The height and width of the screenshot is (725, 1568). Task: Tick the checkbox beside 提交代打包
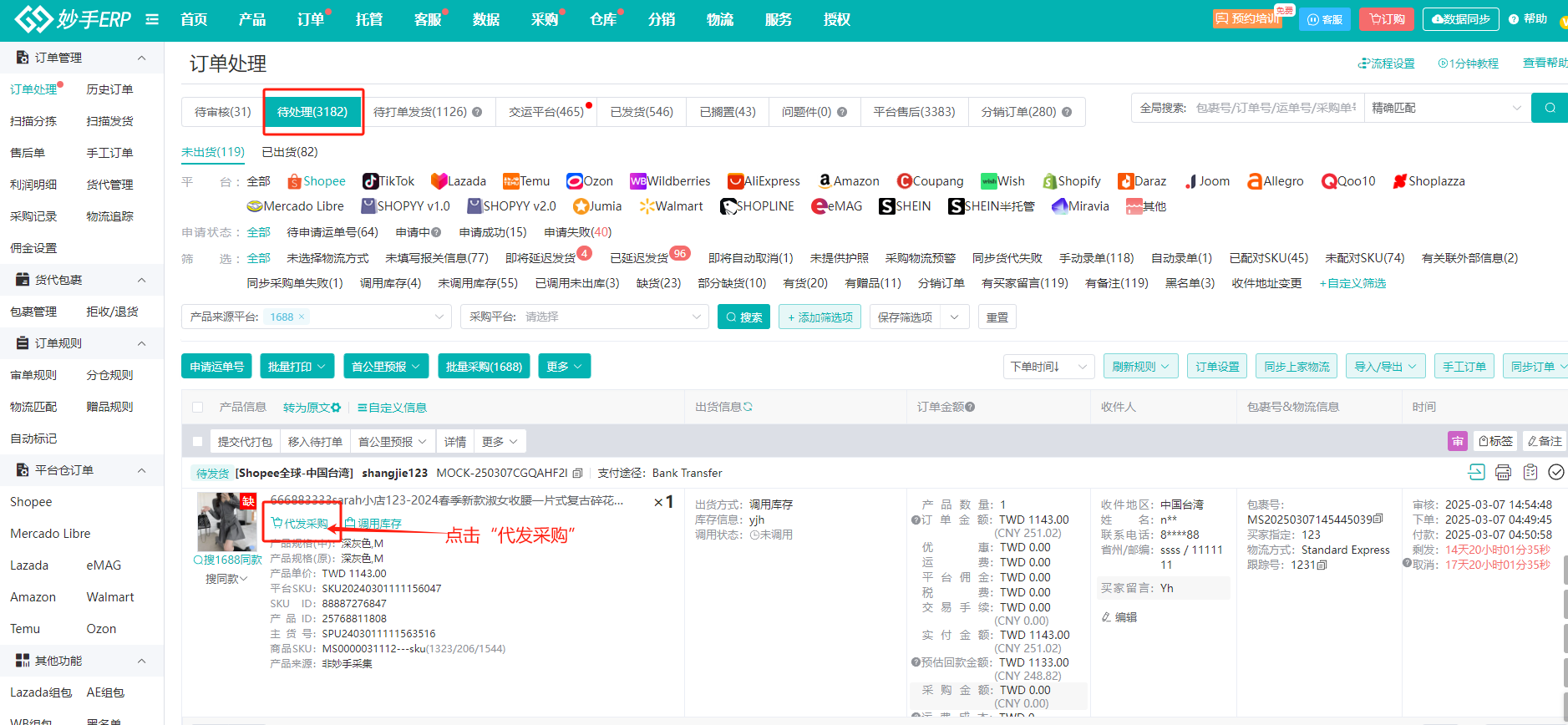[x=198, y=442]
